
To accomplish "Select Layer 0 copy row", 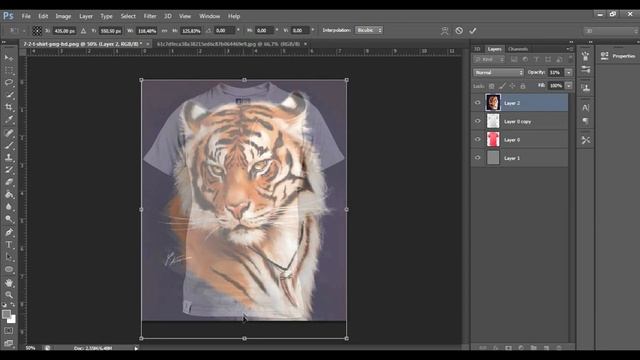I will coord(520,121).
